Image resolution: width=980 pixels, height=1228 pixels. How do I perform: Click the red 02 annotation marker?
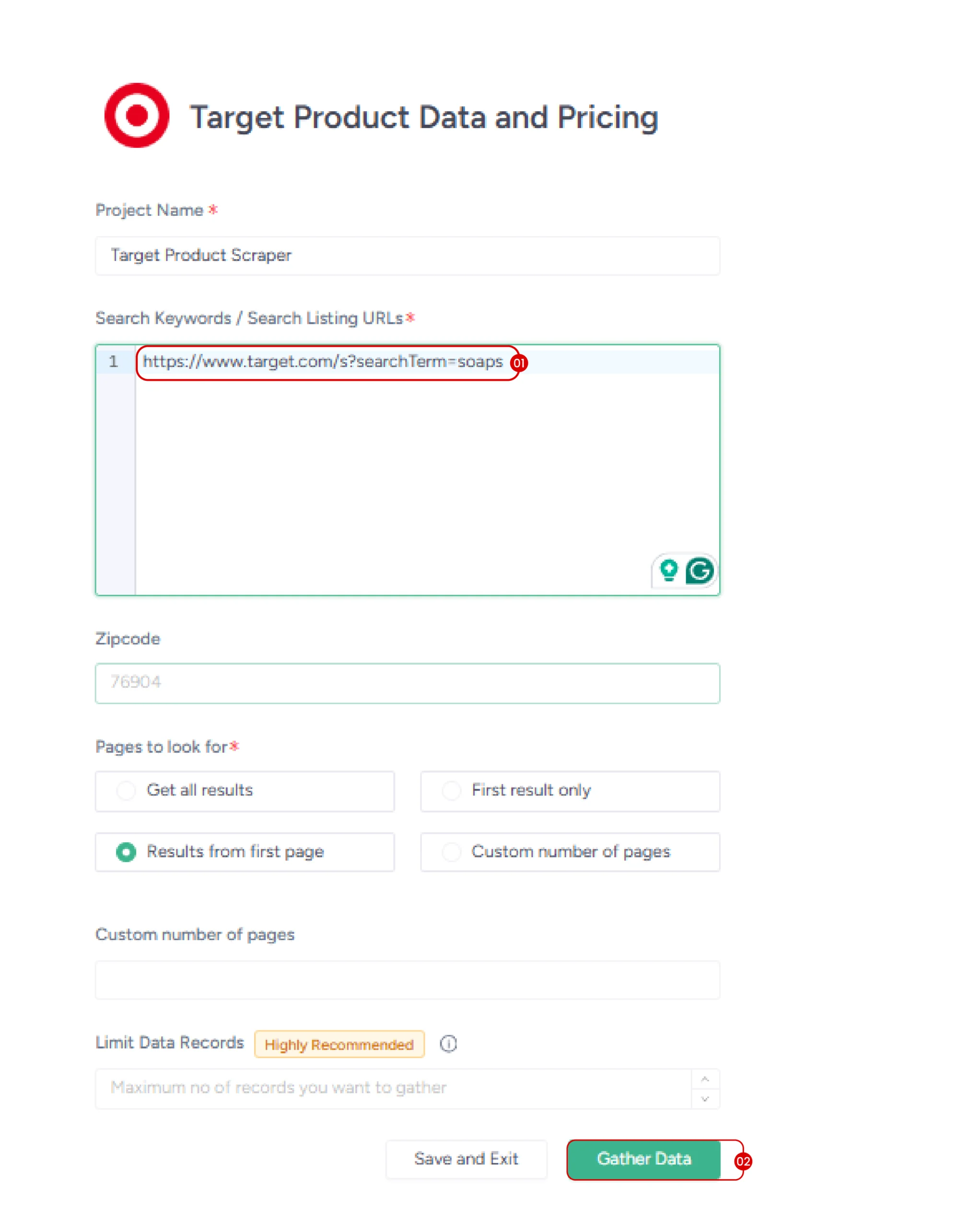[x=743, y=1161]
